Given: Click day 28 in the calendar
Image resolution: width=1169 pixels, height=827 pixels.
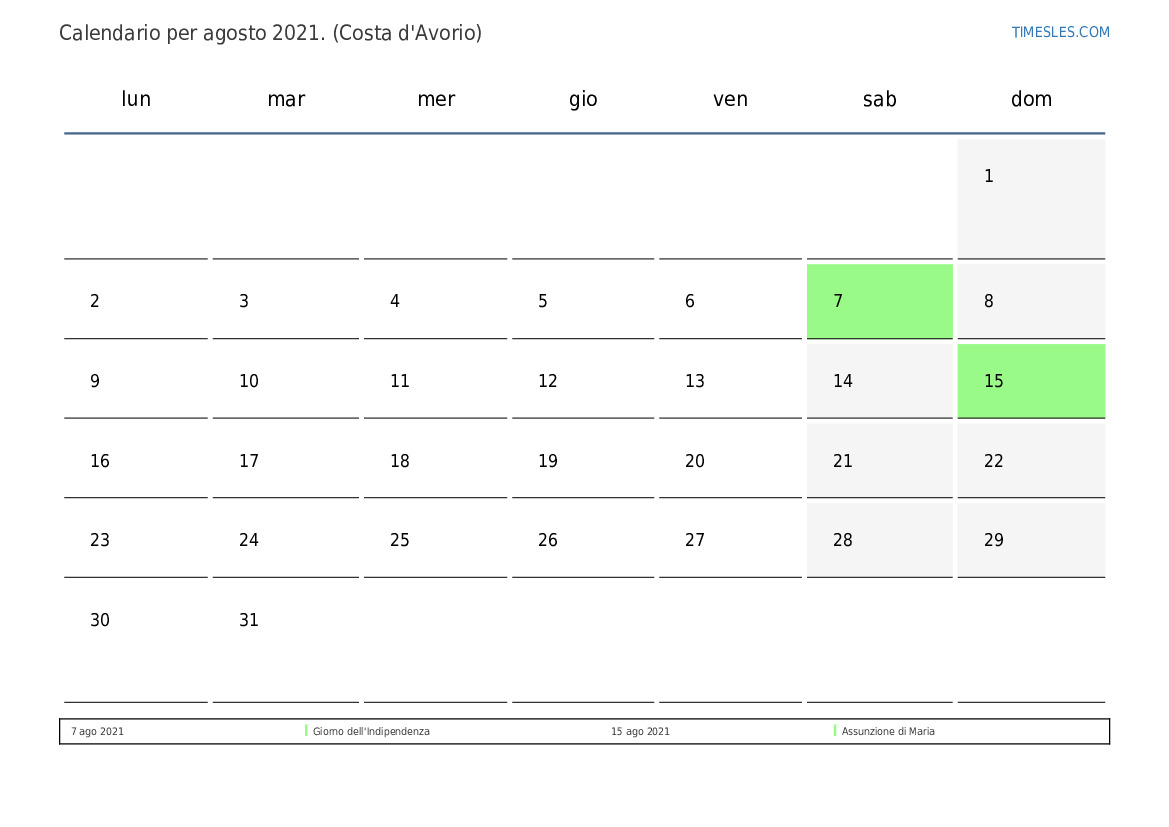Looking at the screenshot, I should pos(880,541).
